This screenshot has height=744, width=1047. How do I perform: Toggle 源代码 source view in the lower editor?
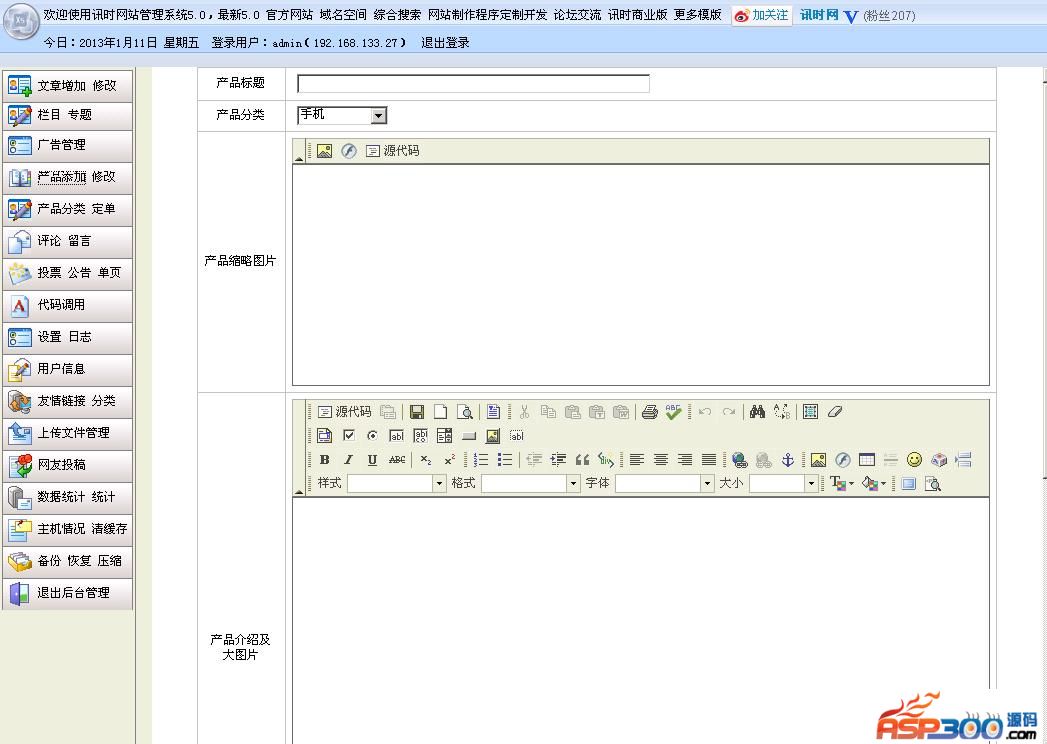point(344,412)
